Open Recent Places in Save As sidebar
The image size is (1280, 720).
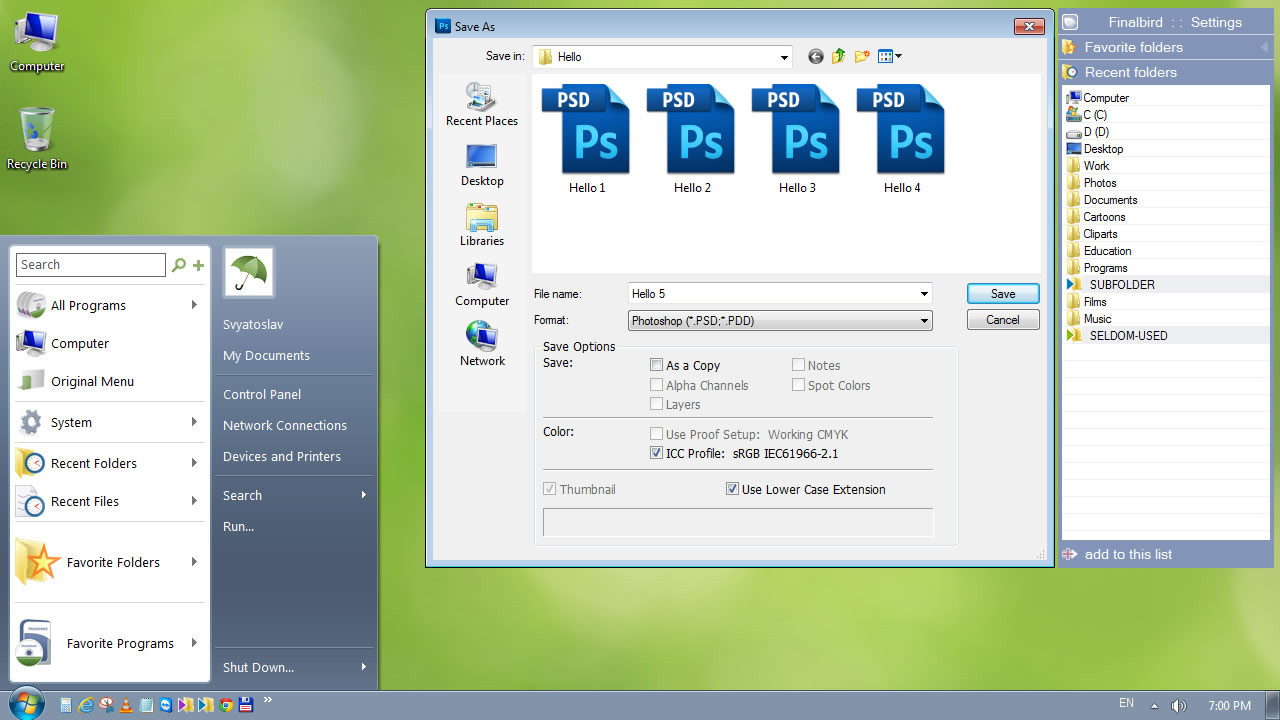tap(482, 104)
